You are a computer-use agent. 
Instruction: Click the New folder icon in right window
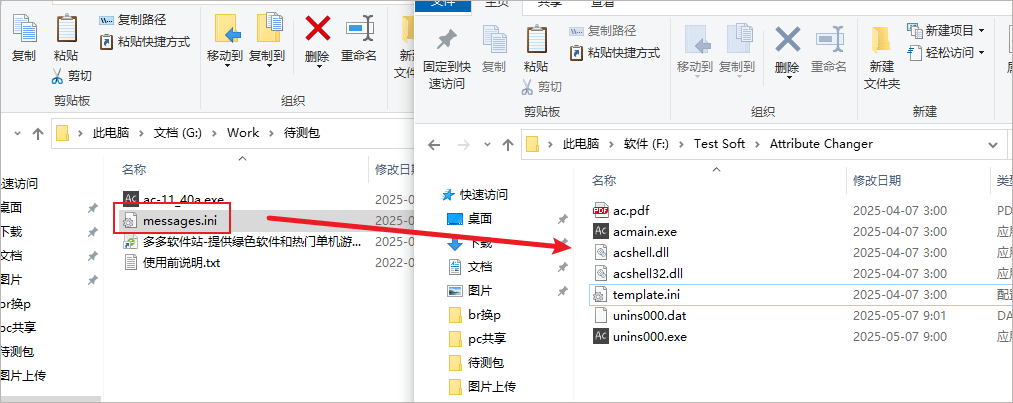(x=881, y=40)
